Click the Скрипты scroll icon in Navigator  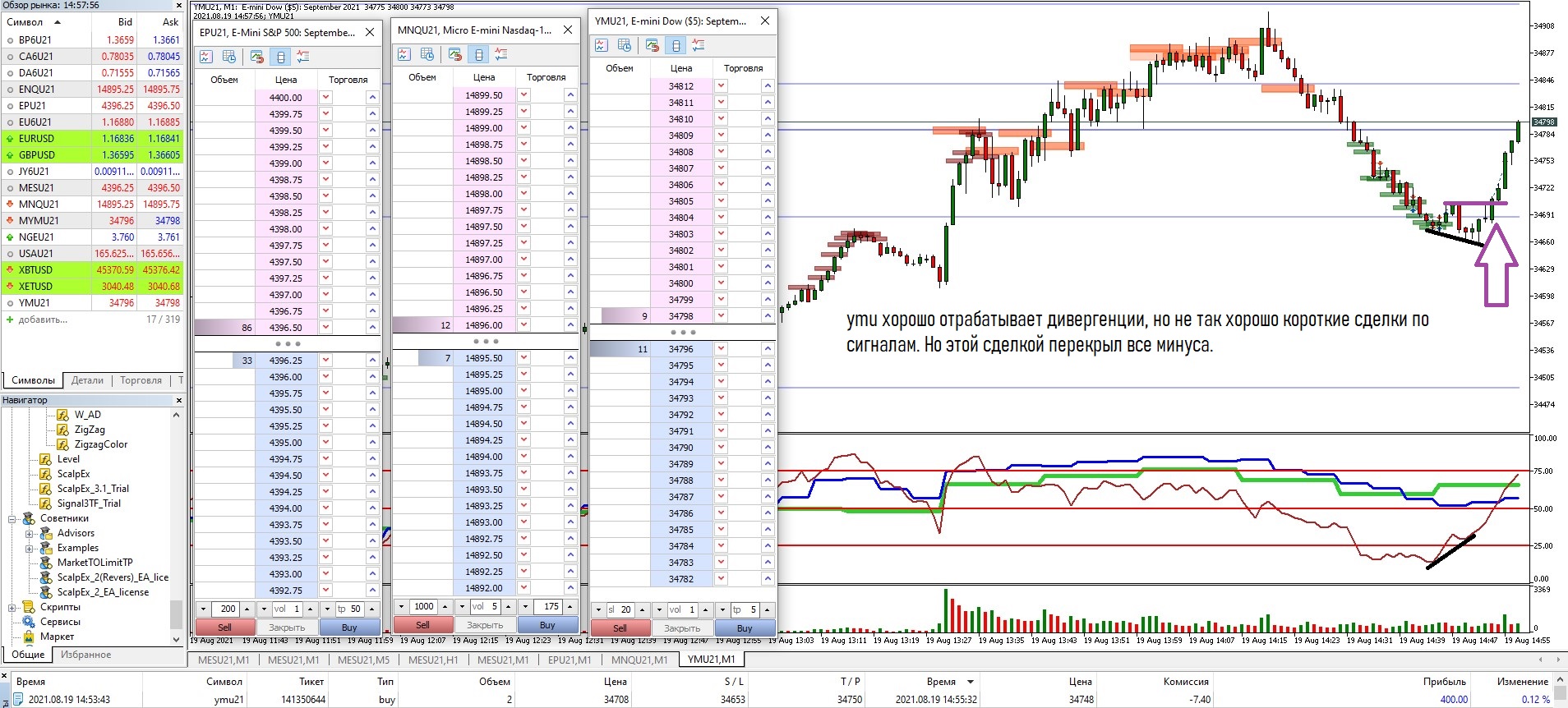[x=29, y=607]
